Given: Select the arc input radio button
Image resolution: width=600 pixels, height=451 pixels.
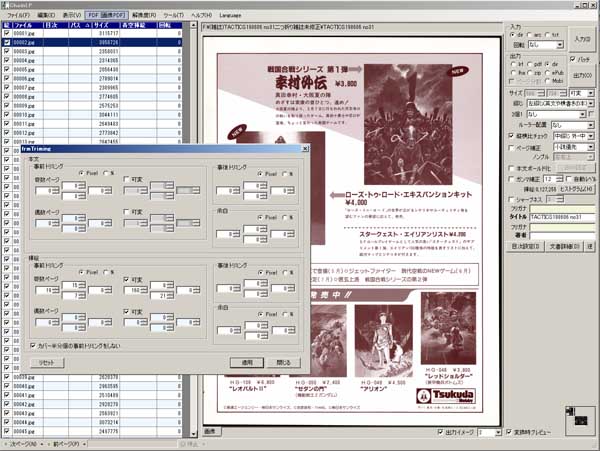Looking at the screenshot, I should [530, 35].
